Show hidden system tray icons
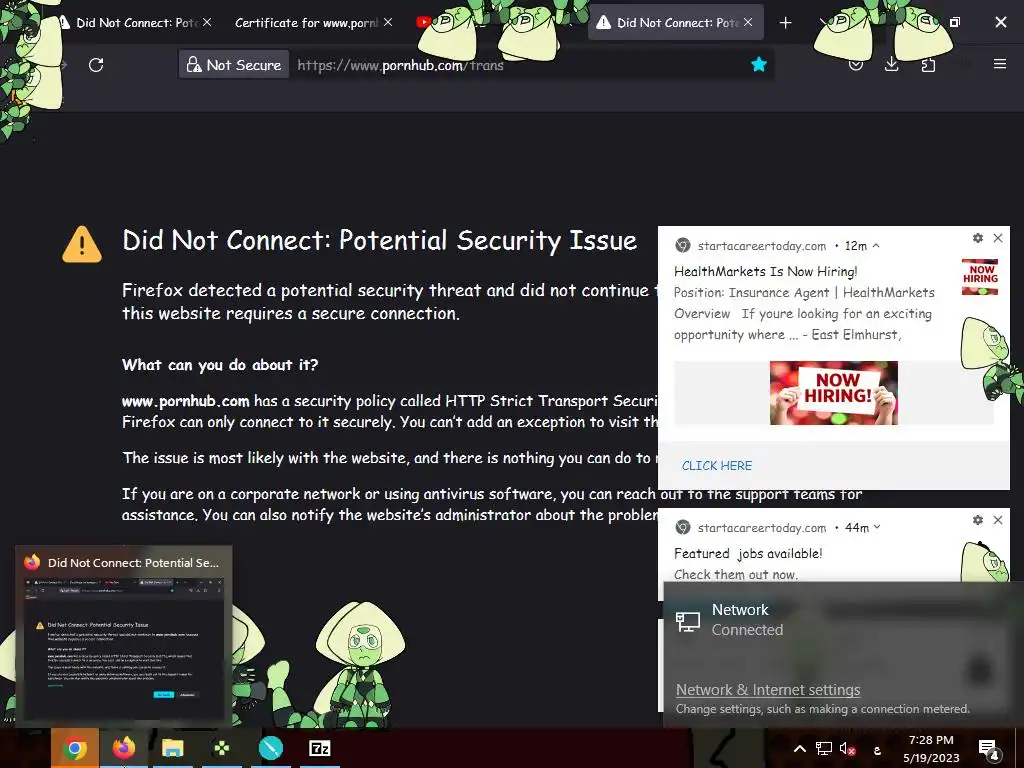 click(x=799, y=748)
